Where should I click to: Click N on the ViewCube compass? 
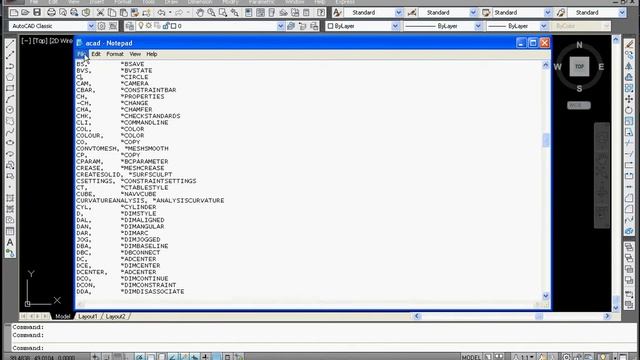[x=579, y=45]
